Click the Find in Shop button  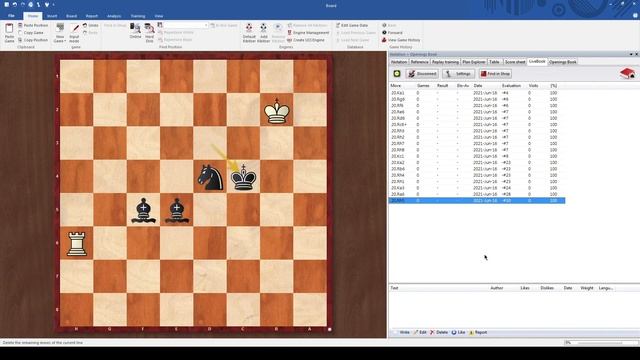pos(495,74)
